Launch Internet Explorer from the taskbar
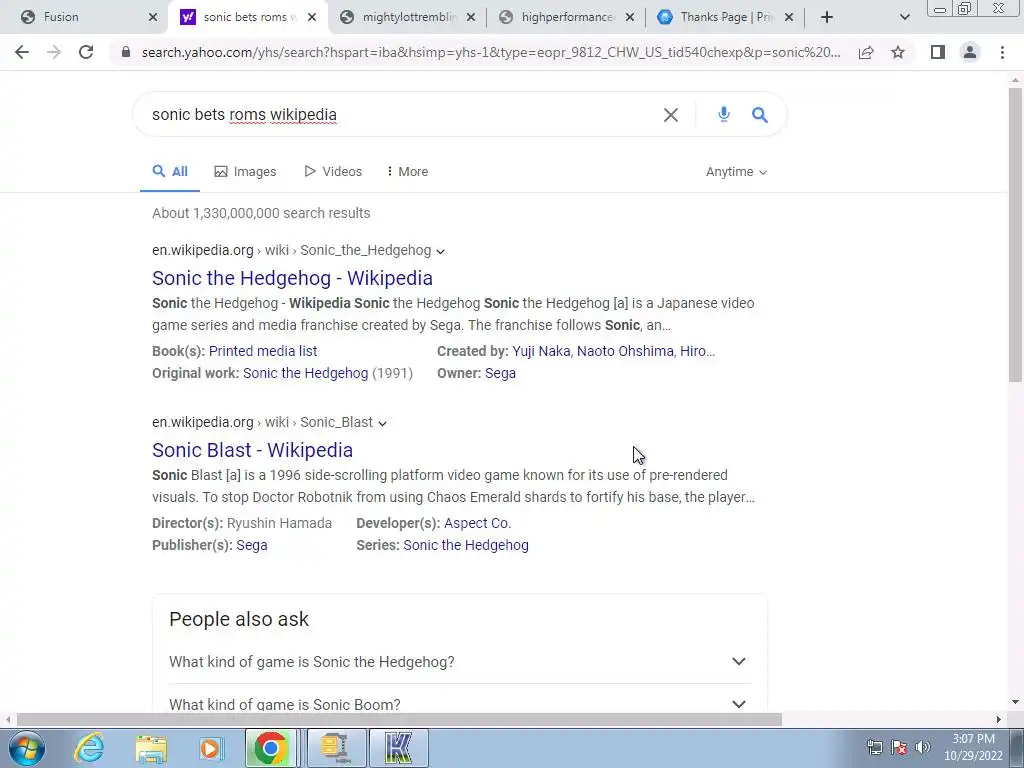The width and height of the screenshot is (1024, 768). coord(89,748)
